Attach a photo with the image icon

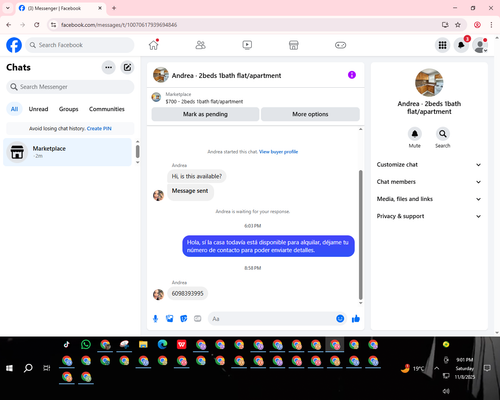pyautogui.click(x=169, y=319)
